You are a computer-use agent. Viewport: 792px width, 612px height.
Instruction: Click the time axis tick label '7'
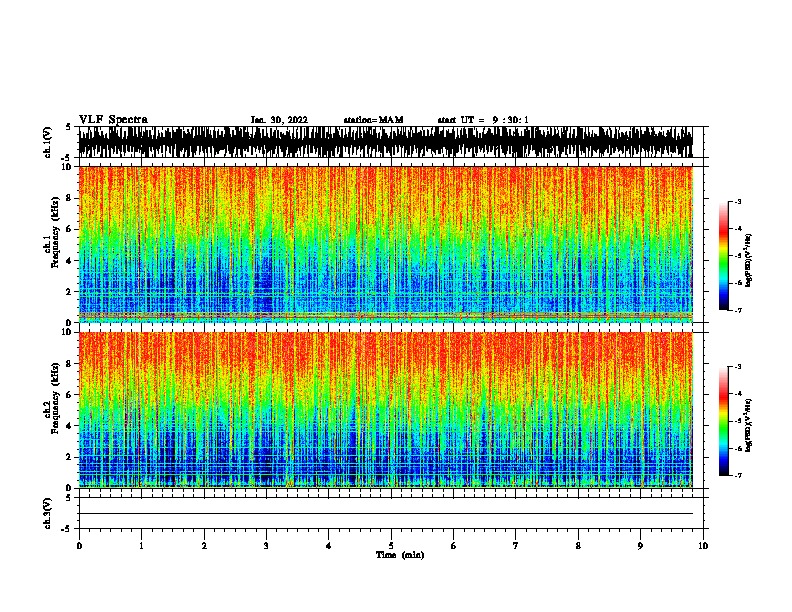pyautogui.click(x=516, y=546)
